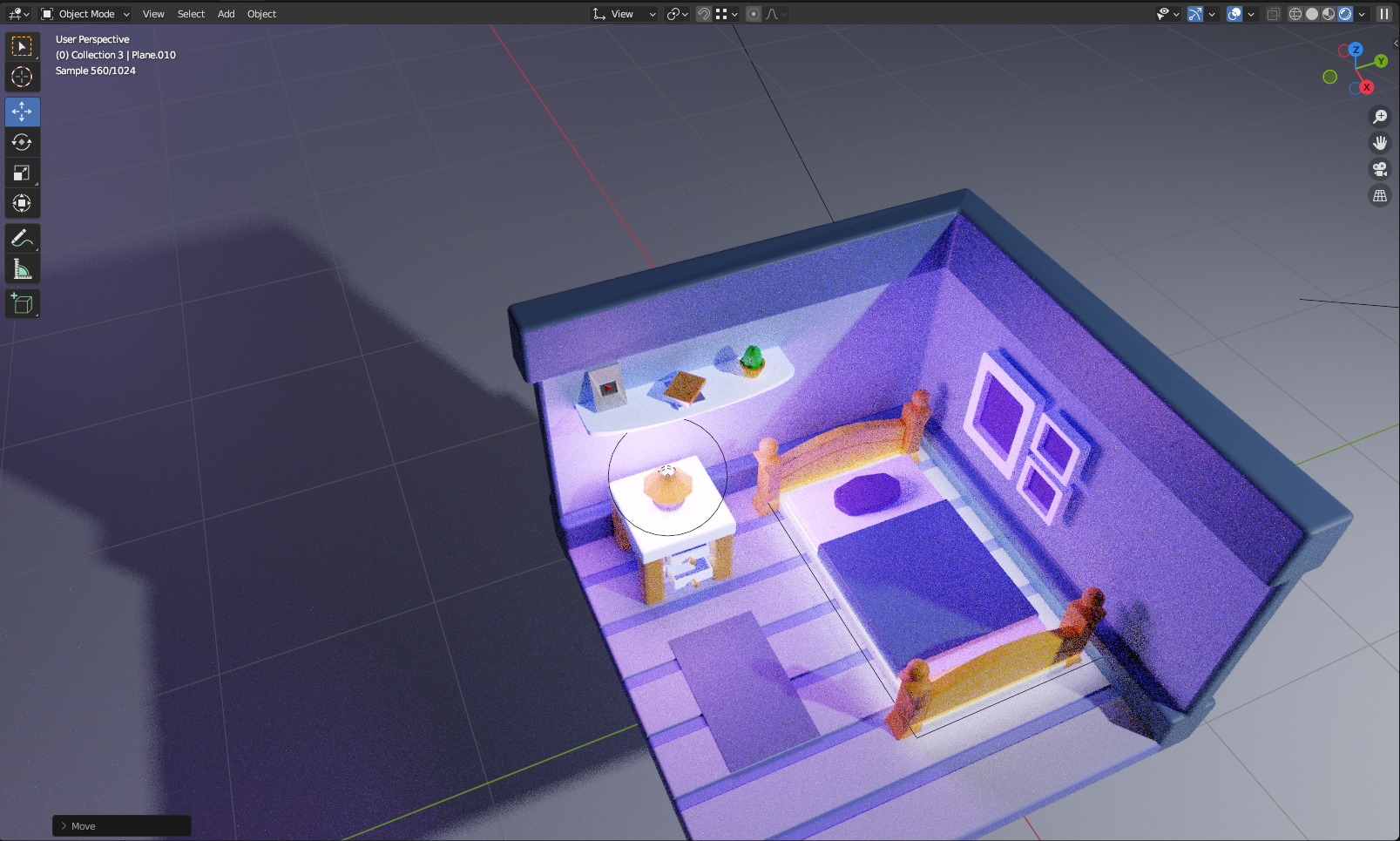This screenshot has height=841, width=1400.
Task: Click the Y axis on navigation gizmo
Action: tap(1381, 61)
